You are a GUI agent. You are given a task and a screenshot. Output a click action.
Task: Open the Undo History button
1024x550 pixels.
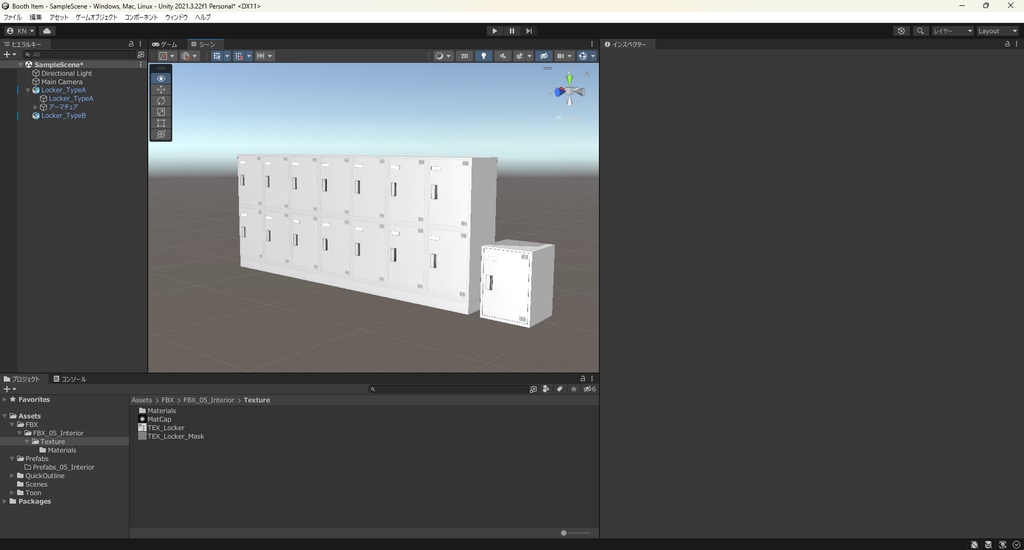pos(901,31)
